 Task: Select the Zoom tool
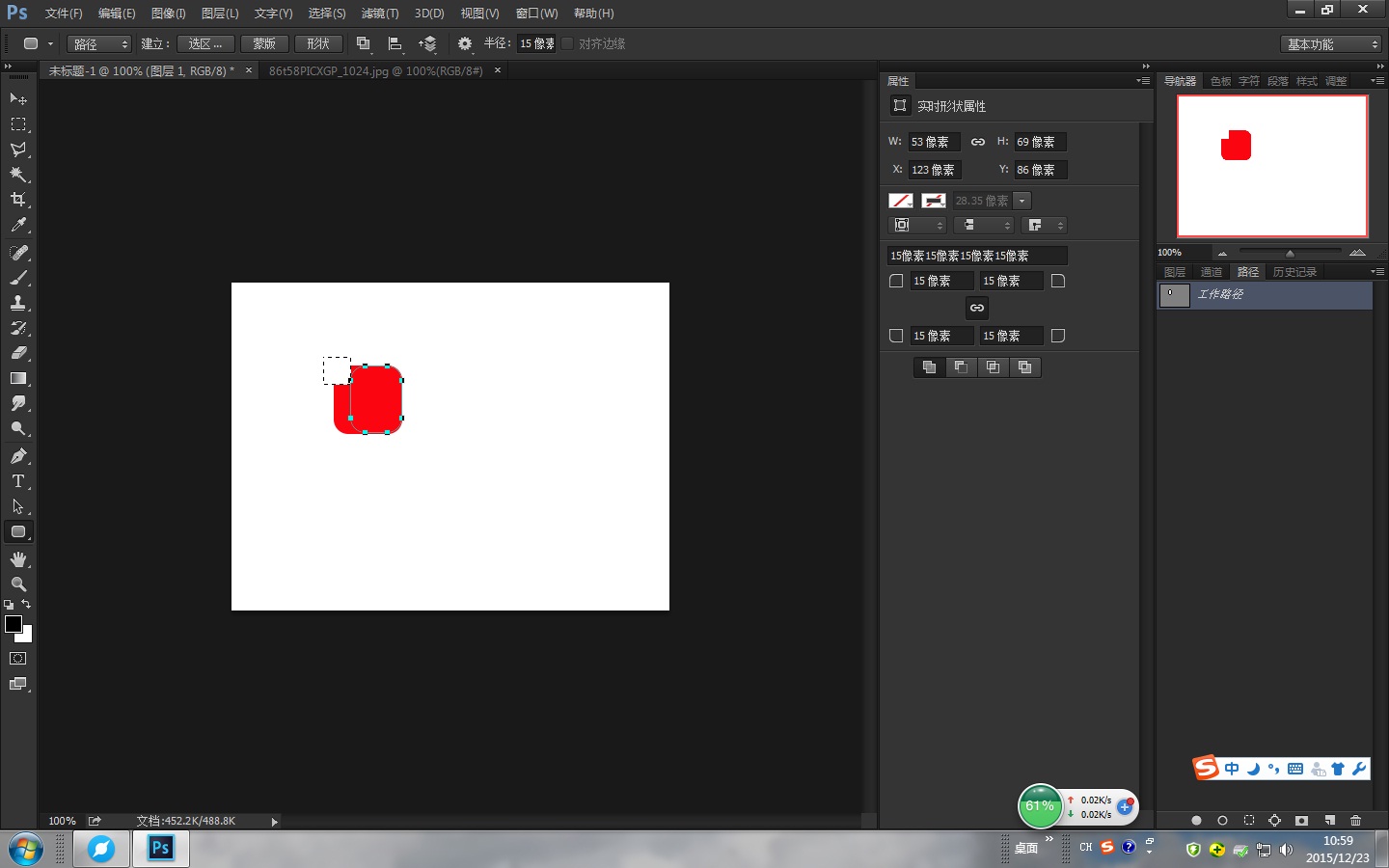[18, 584]
